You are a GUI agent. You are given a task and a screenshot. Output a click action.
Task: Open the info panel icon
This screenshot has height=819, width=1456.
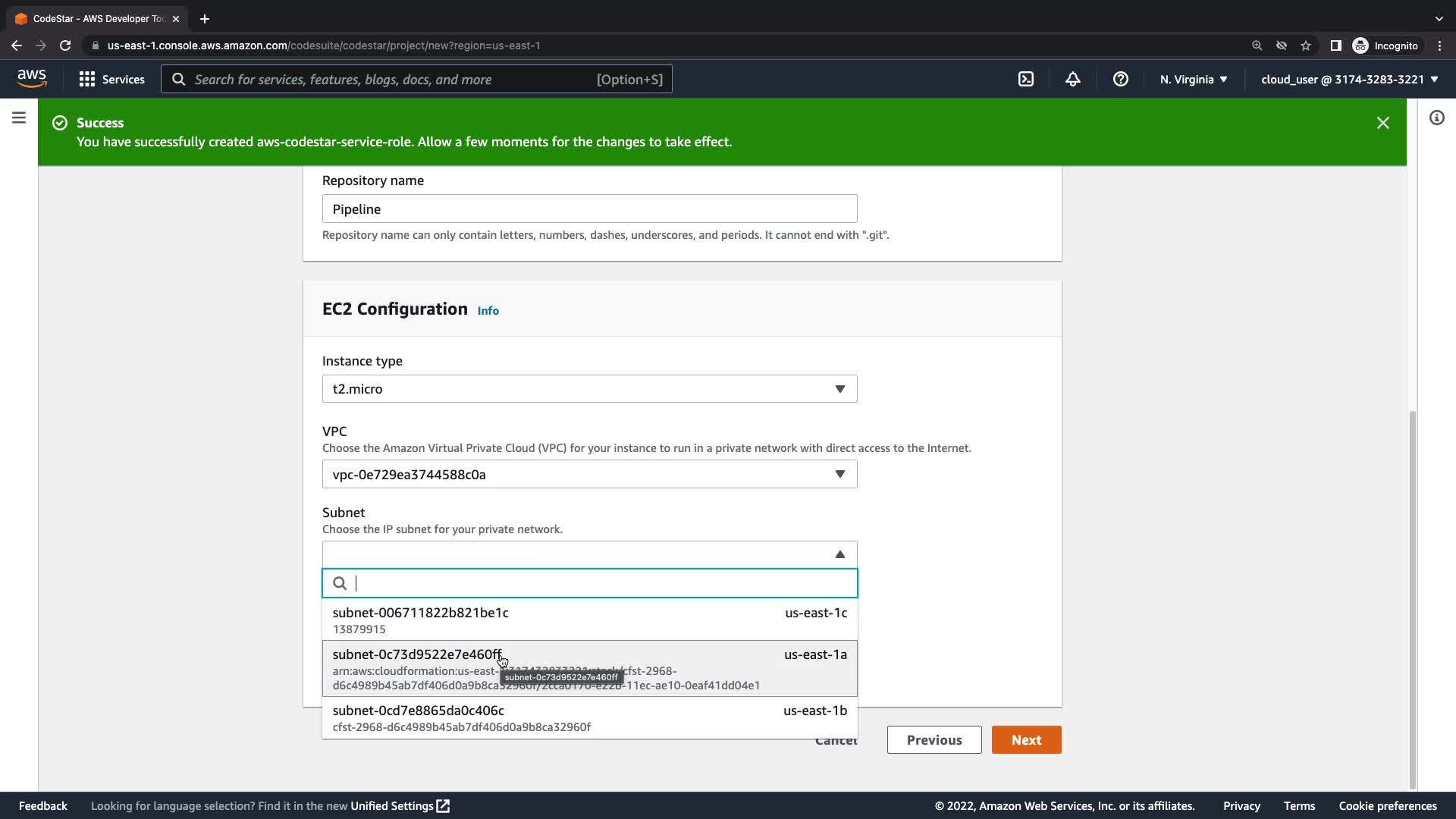coord(1436,118)
